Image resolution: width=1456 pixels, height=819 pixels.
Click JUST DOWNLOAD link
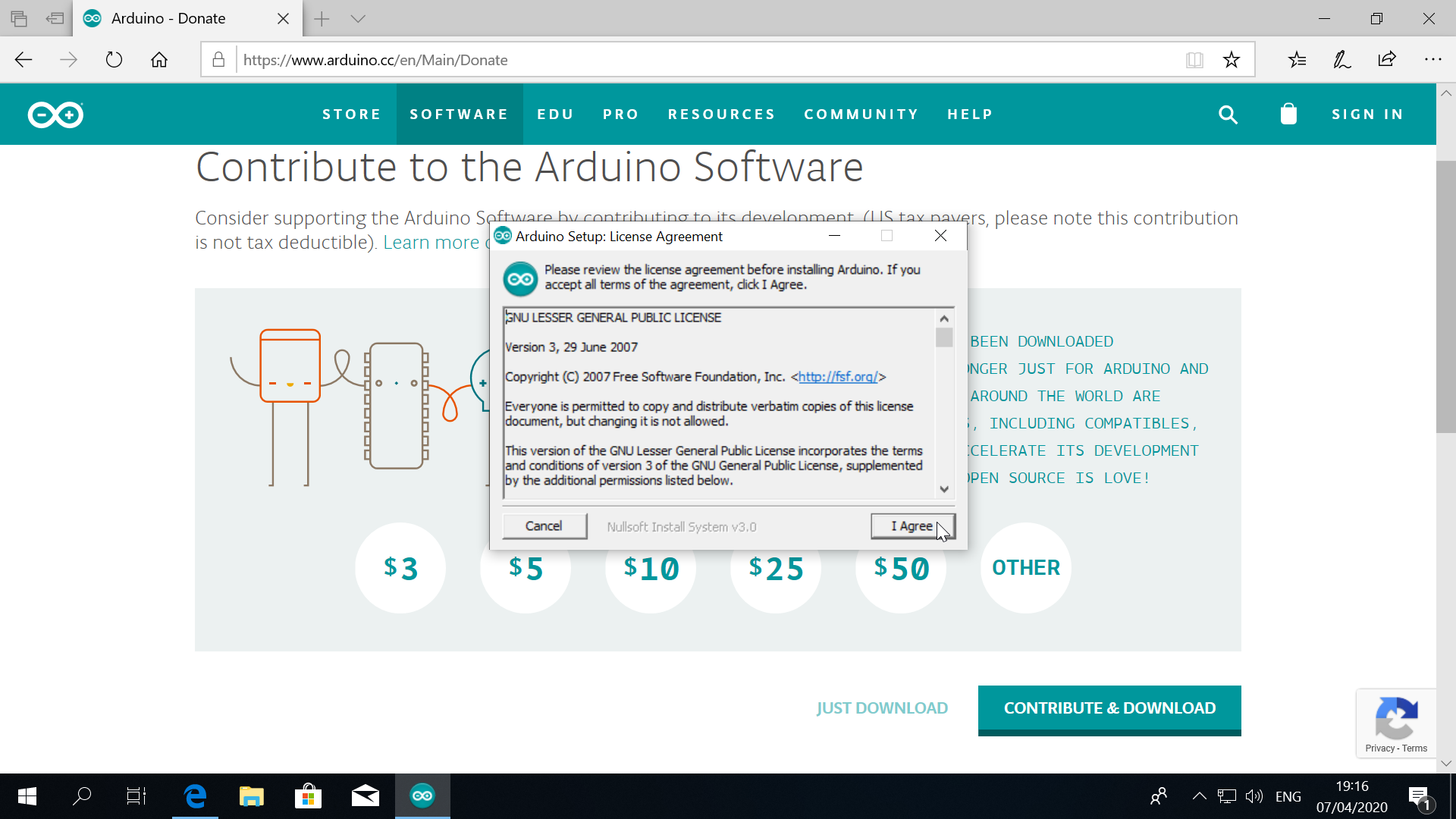[x=882, y=708]
